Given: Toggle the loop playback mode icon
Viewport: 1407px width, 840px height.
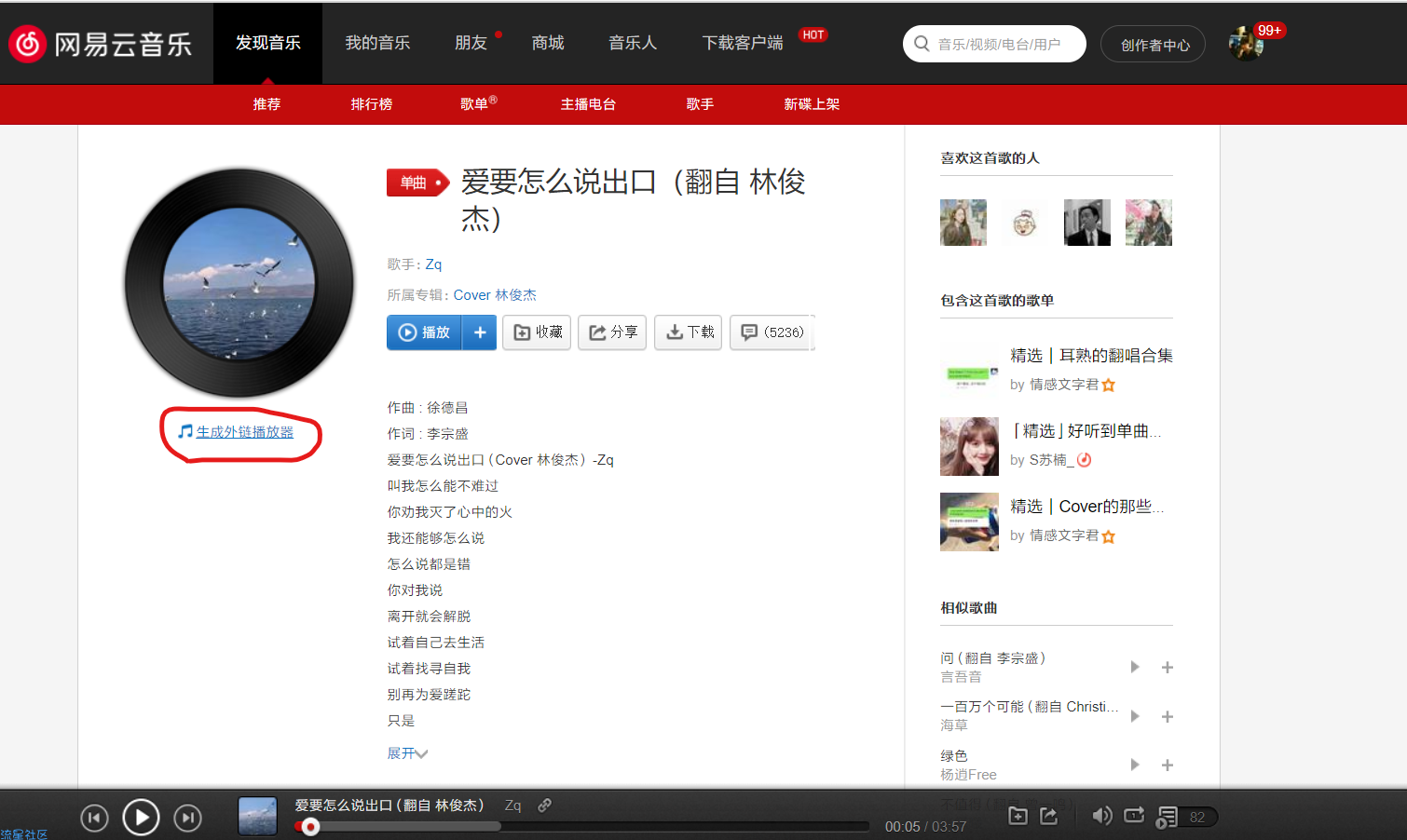Looking at the screenshot, I should [x=1134, y=816].
